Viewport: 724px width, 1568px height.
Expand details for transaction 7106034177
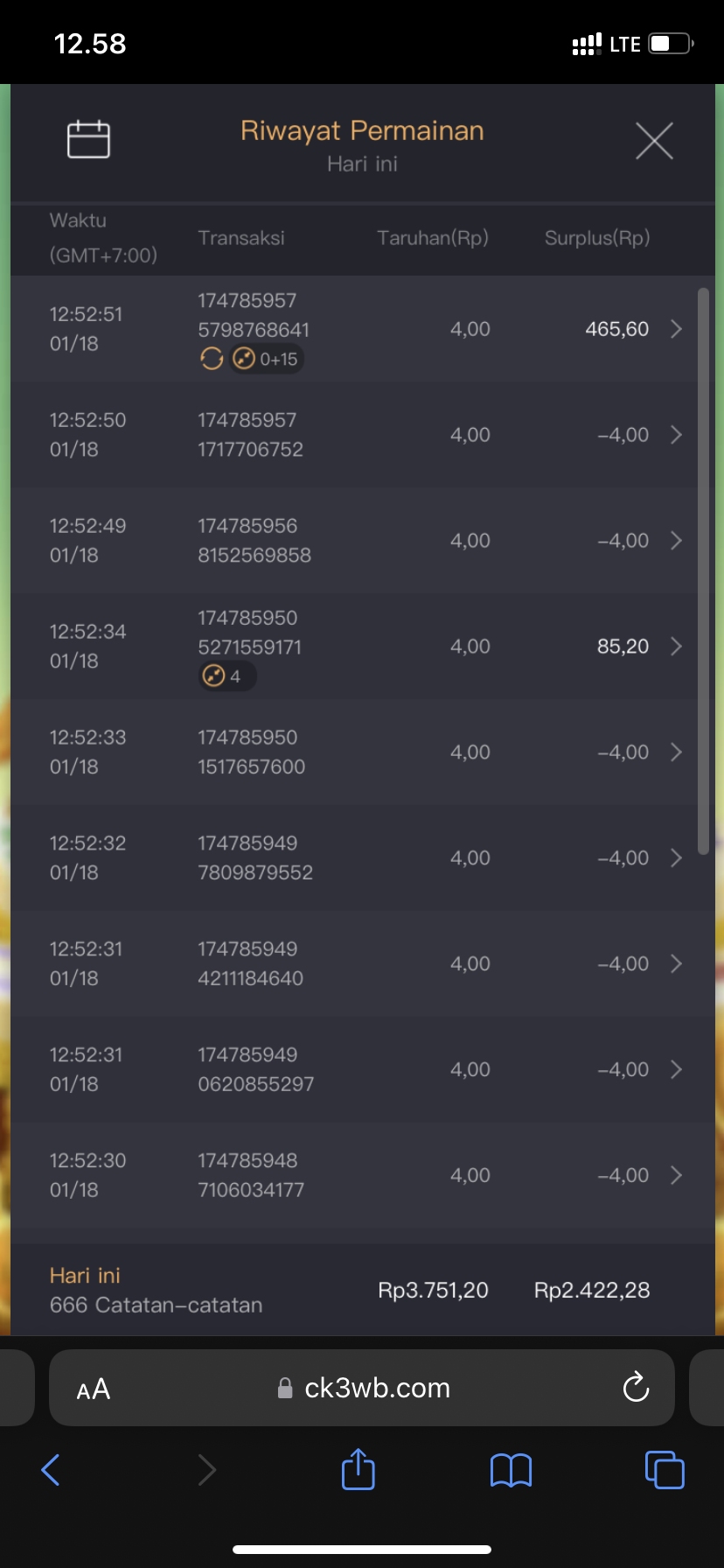pos(676,1175)
